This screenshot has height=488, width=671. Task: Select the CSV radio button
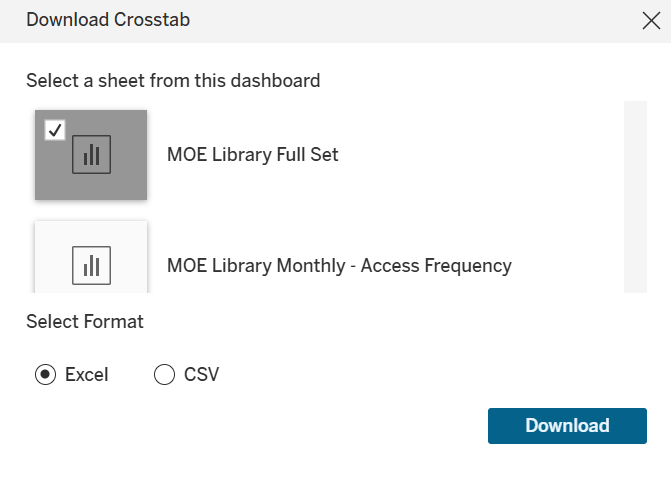point(164,375)
